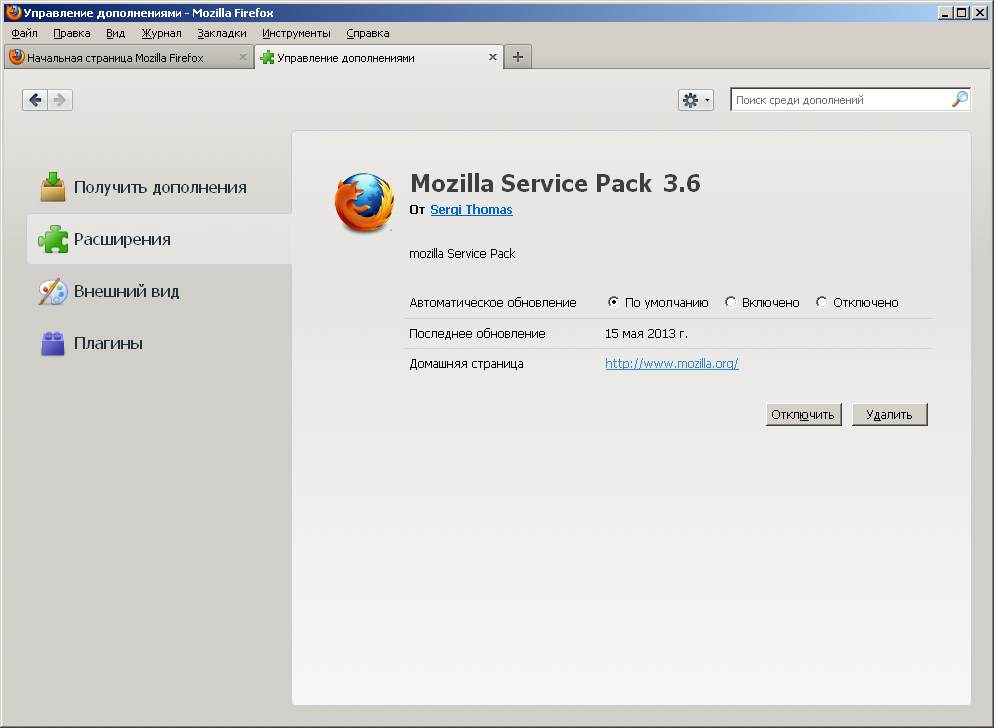Click the Отключить button

coord(803,415)
